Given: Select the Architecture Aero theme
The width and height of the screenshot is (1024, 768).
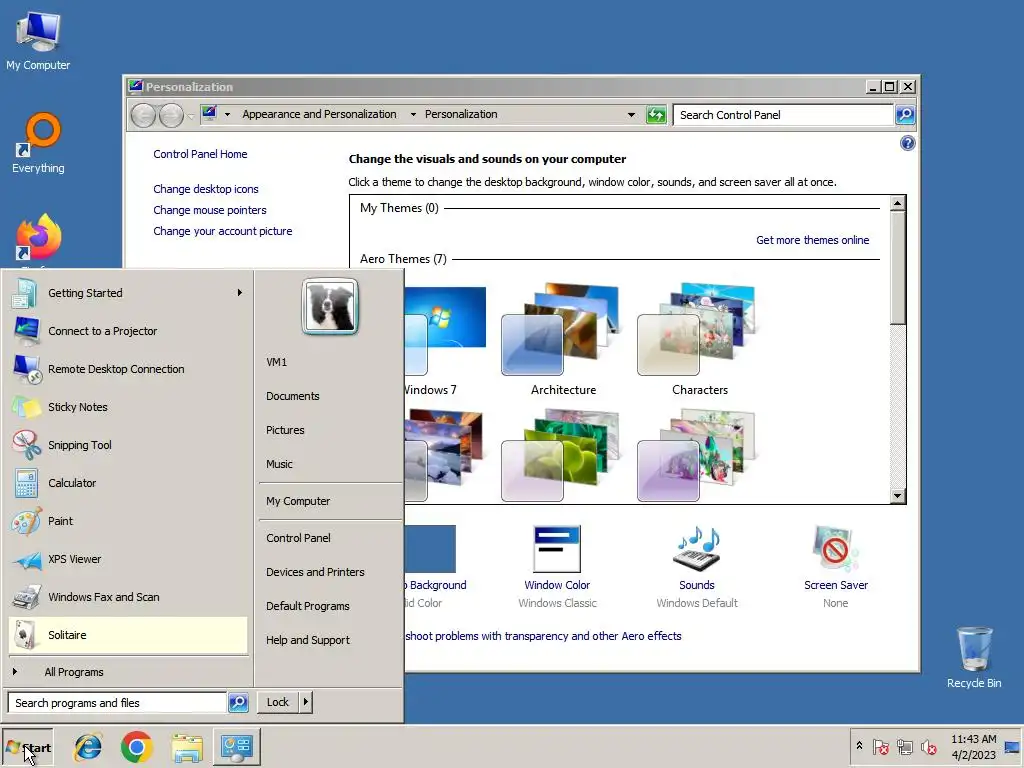Looking at the screenshot, I should (x=563, y=340).
